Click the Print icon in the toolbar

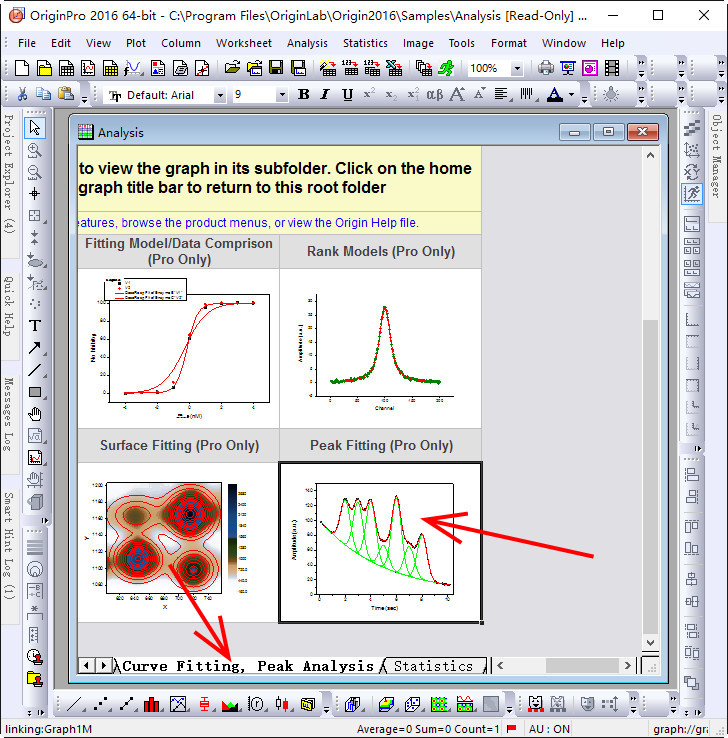click(x=545, y=68)
